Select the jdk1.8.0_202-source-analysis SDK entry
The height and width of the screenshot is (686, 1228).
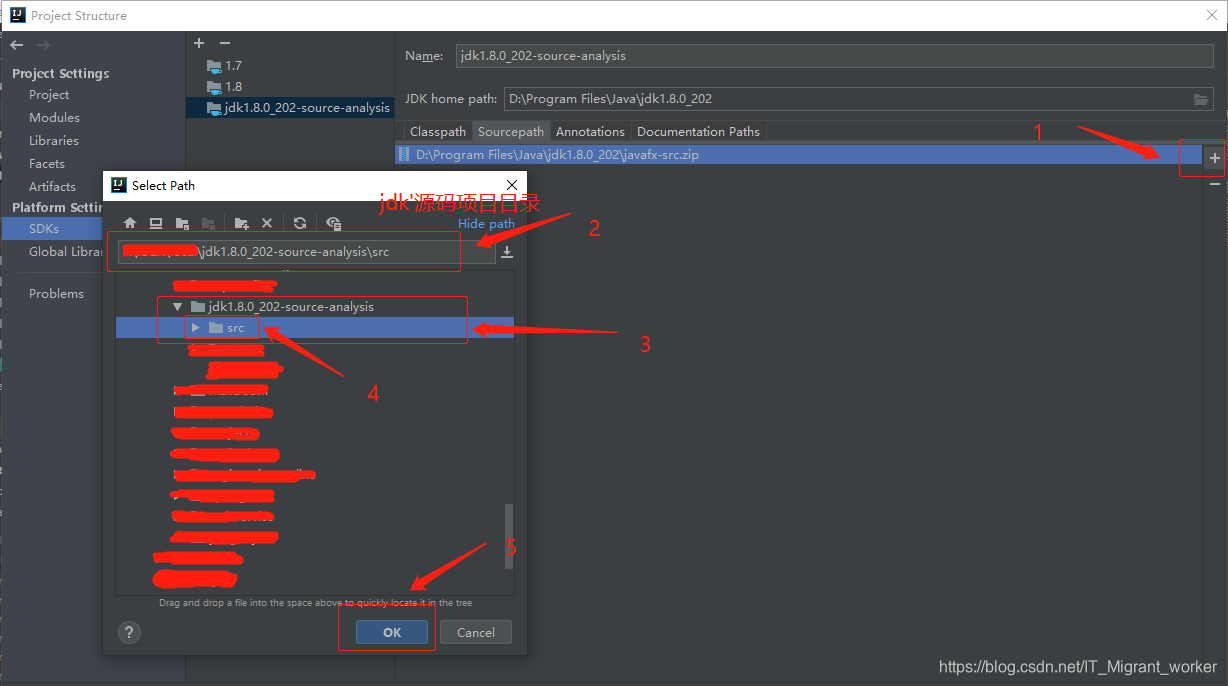tap(289, 108)
